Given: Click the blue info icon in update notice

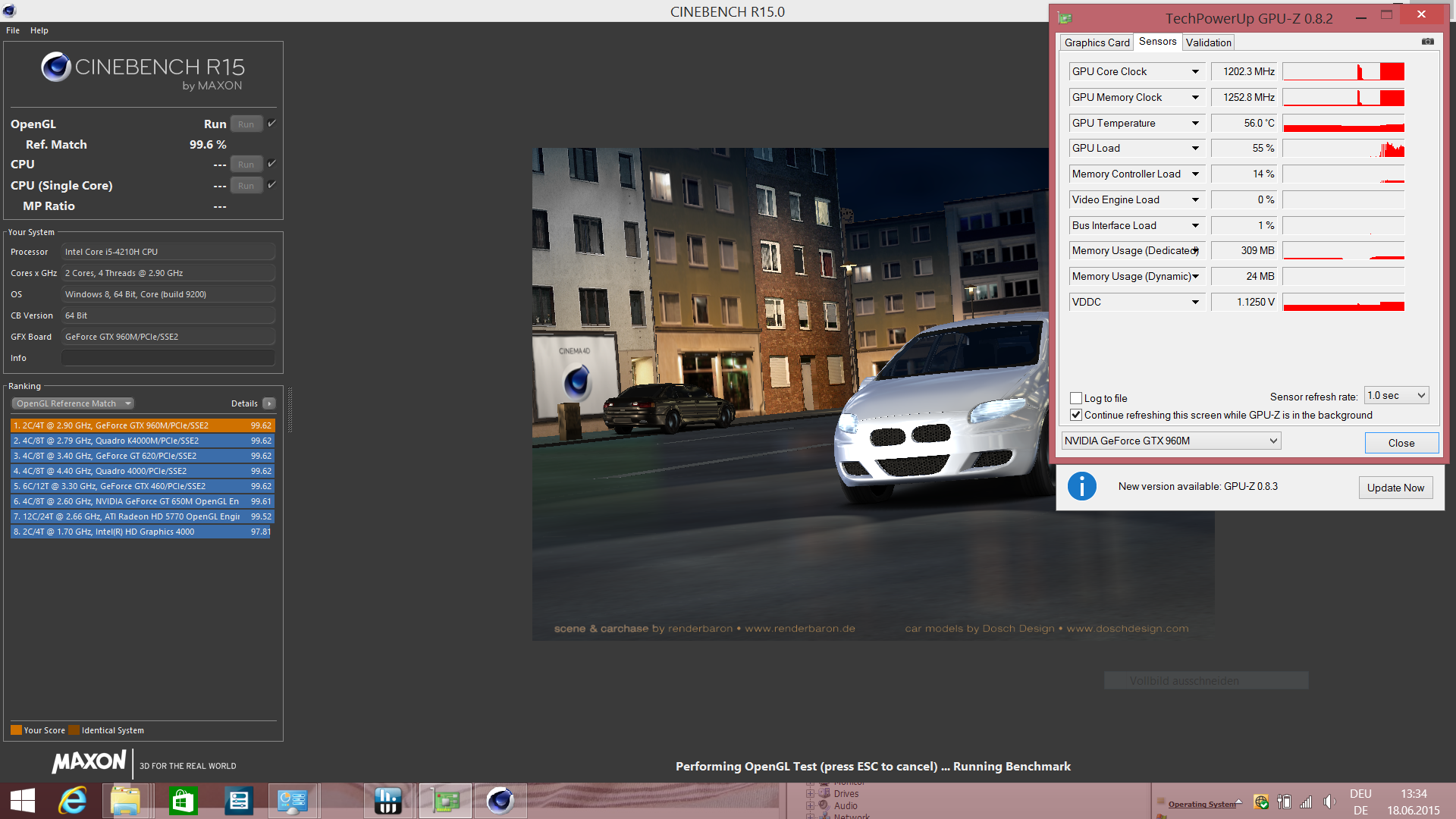Looking at the screenshot, I should pyautogui.click(x=1082, y=486).
